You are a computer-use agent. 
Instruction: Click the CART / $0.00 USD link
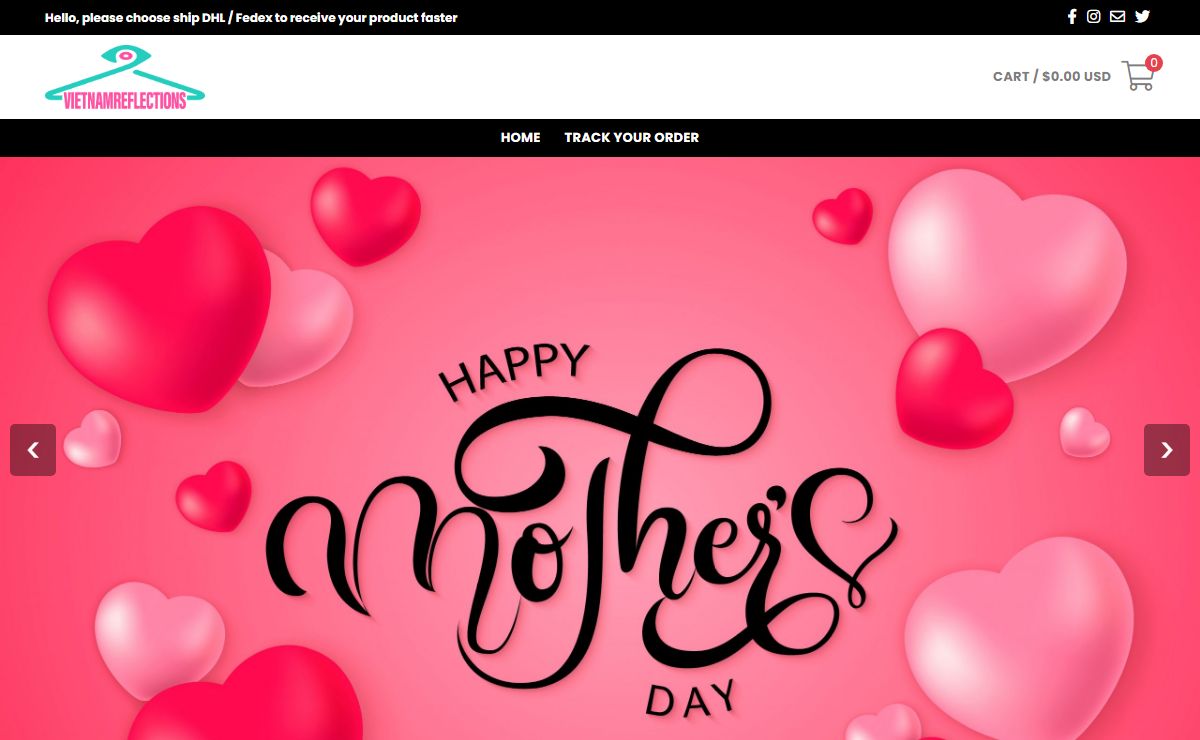coord(1051,77)
